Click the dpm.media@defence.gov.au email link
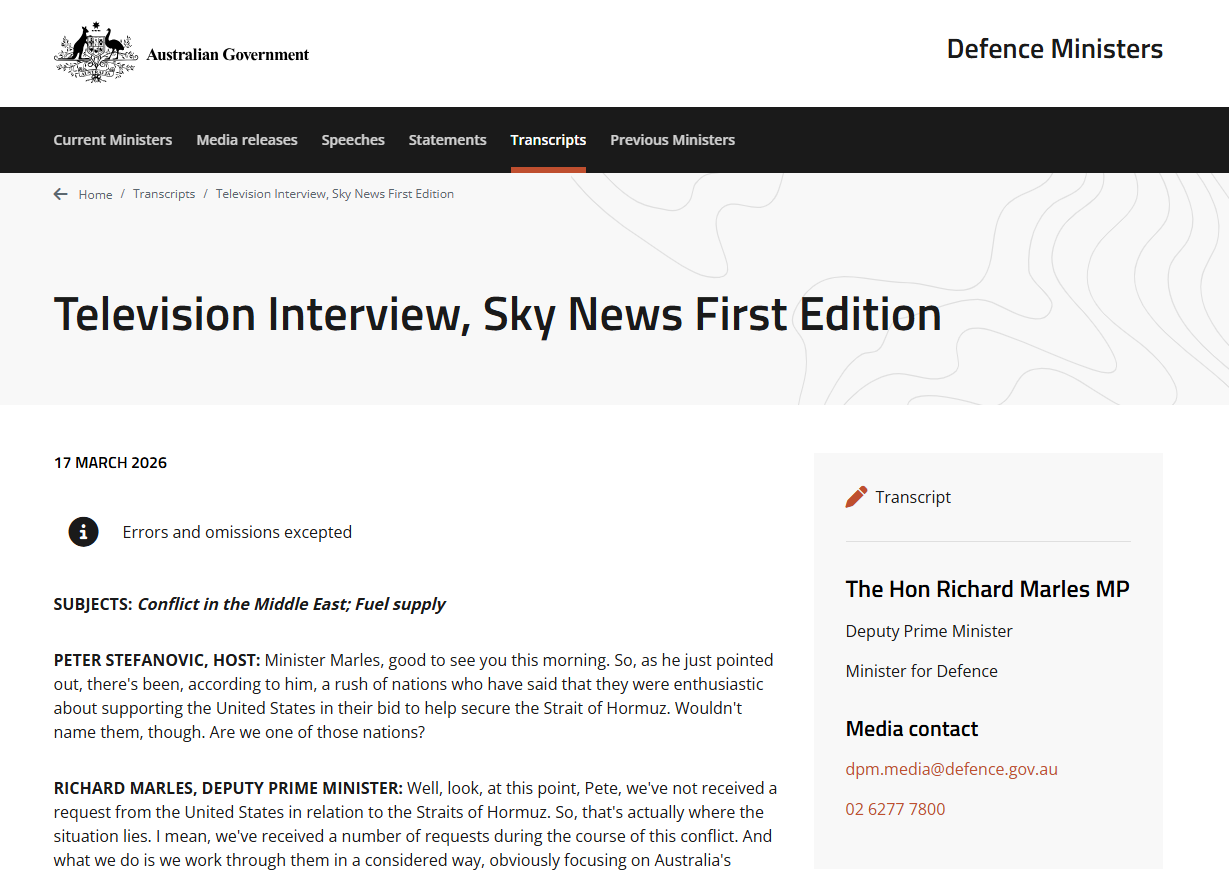Viewport: 1229px width, 875px height. click(x=952, y=769)
